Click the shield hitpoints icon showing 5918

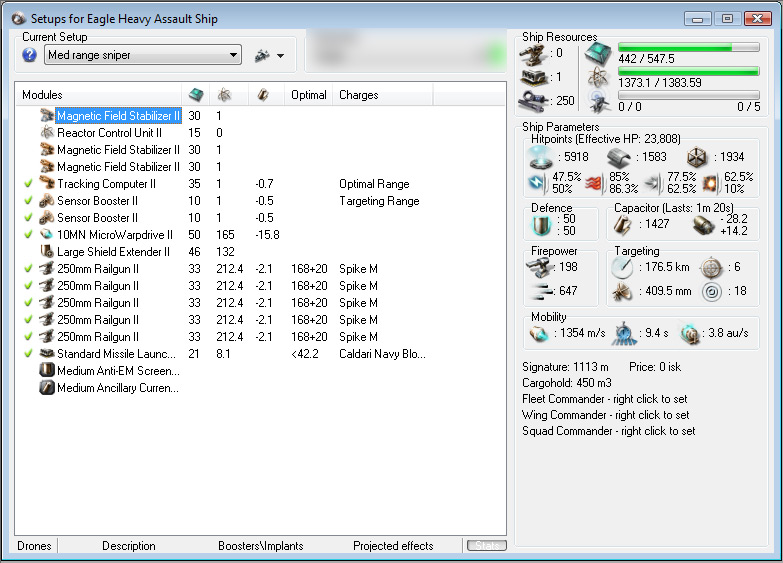[x=540, y=157]
